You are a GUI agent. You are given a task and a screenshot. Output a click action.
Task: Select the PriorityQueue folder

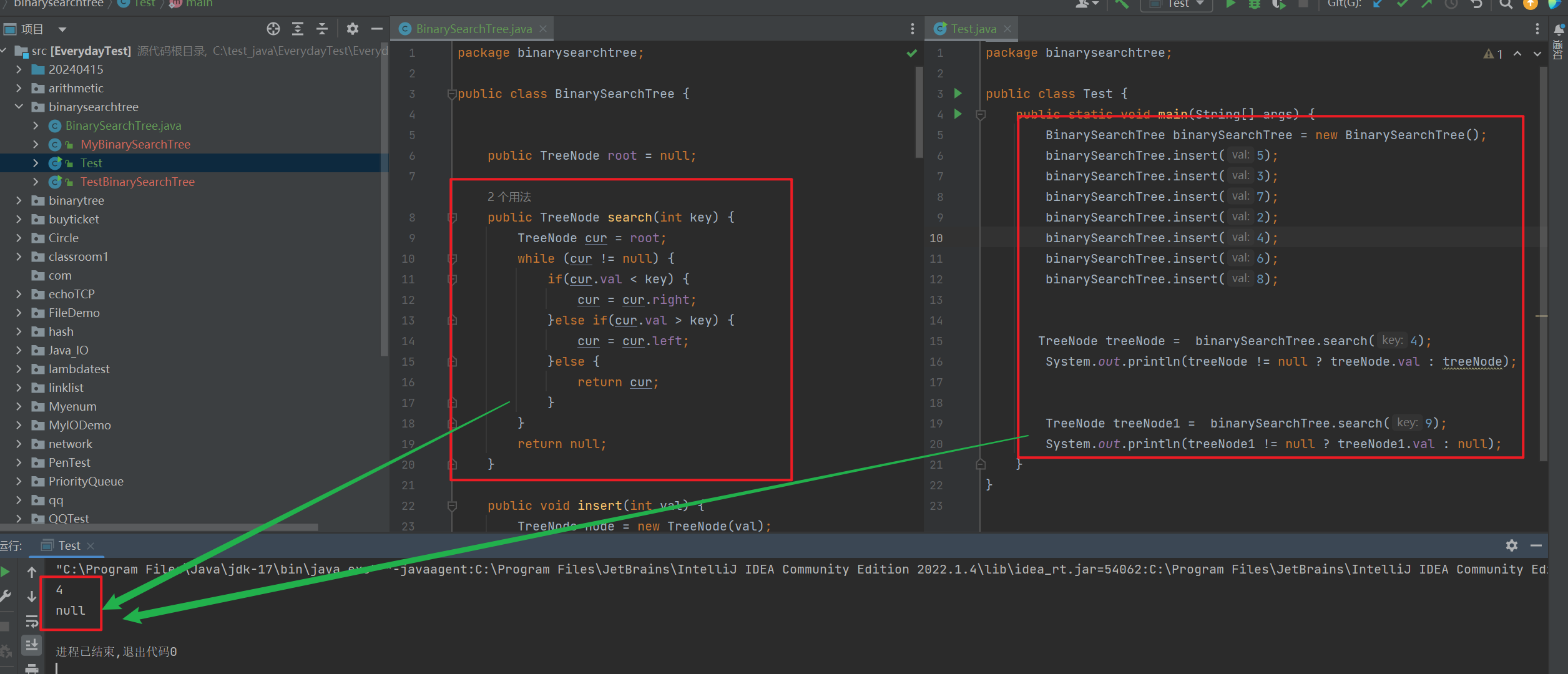(x=86, y=481)
